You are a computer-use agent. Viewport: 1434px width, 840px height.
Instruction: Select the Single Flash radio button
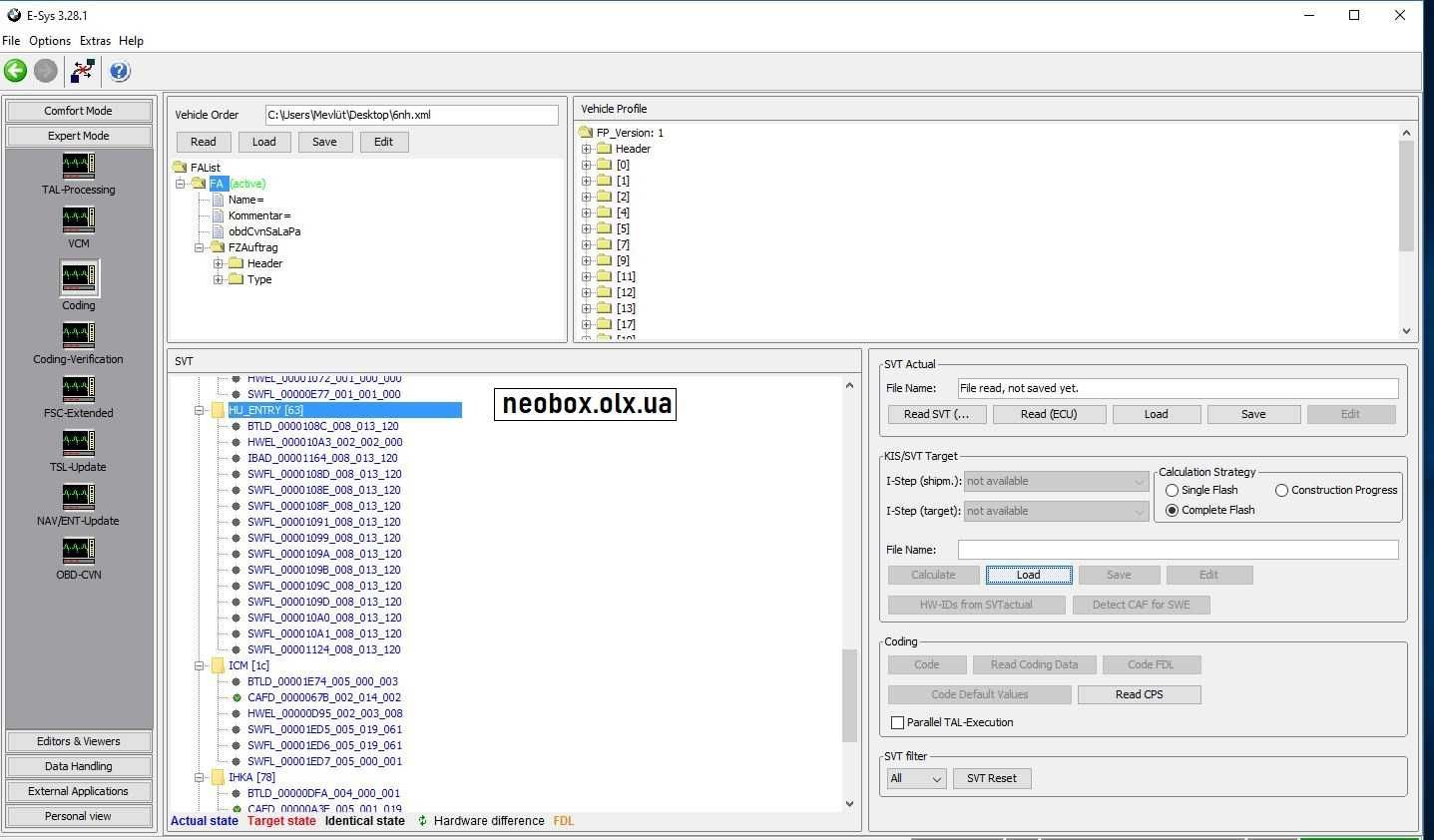[x=1172, y=490]
